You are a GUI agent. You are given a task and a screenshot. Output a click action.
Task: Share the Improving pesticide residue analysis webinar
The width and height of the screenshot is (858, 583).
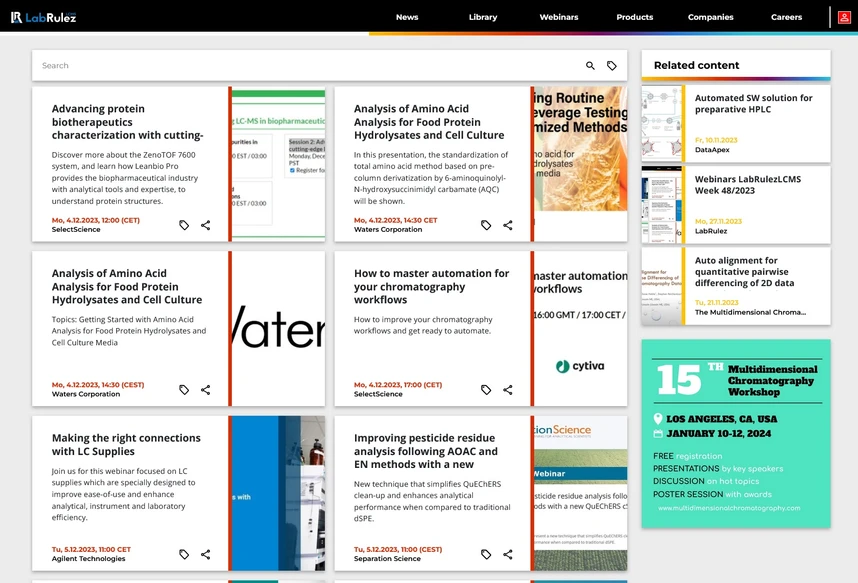[x=507, y=554]
